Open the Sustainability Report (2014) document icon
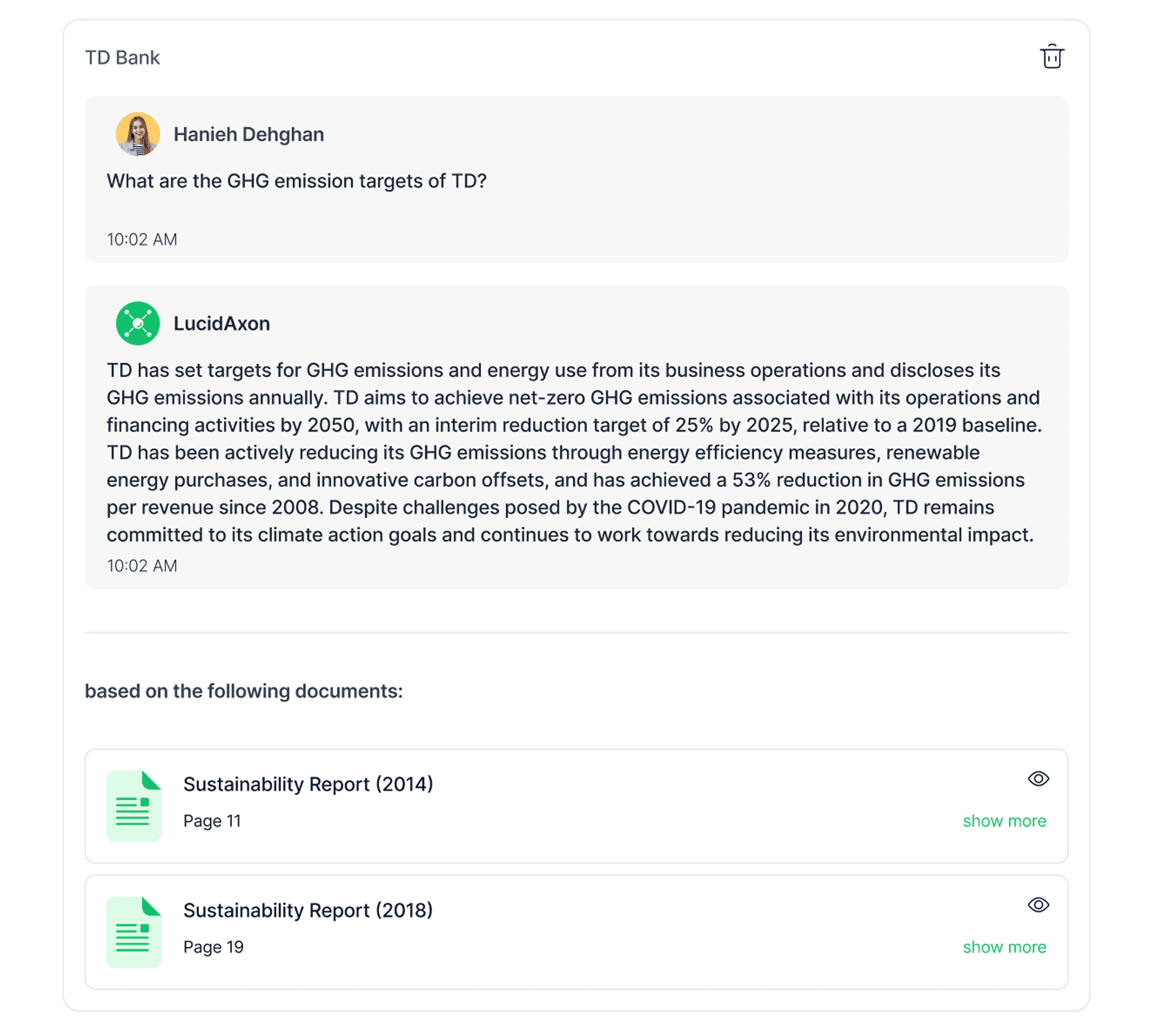The image size is (1160, 1036). click(x=133, y=806)
